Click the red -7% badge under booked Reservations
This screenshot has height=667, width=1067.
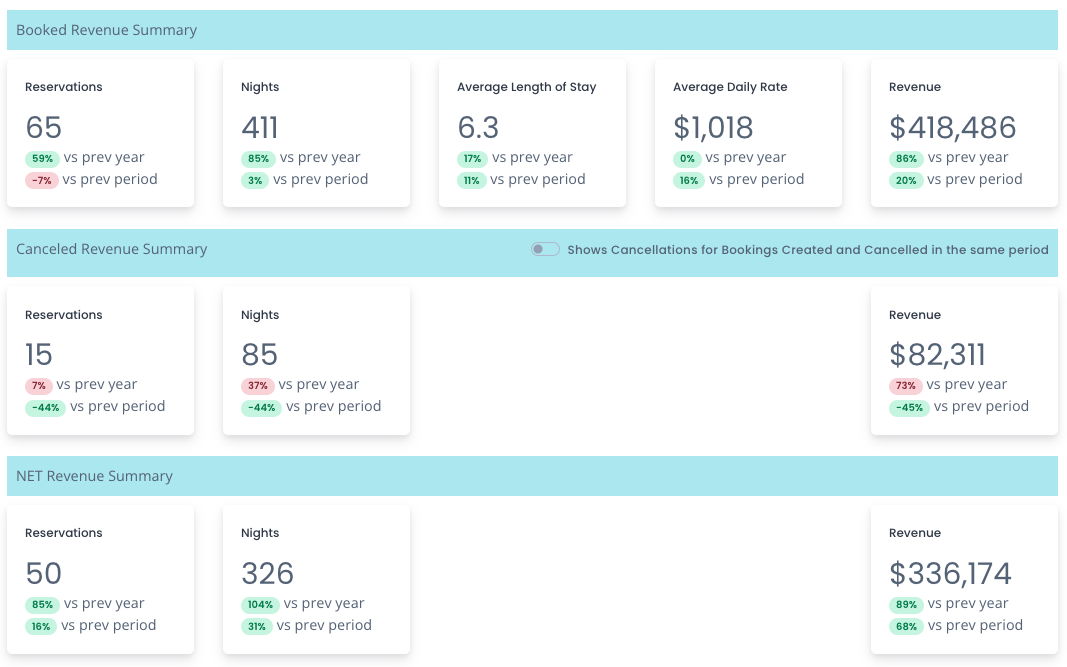coord(41,180)
